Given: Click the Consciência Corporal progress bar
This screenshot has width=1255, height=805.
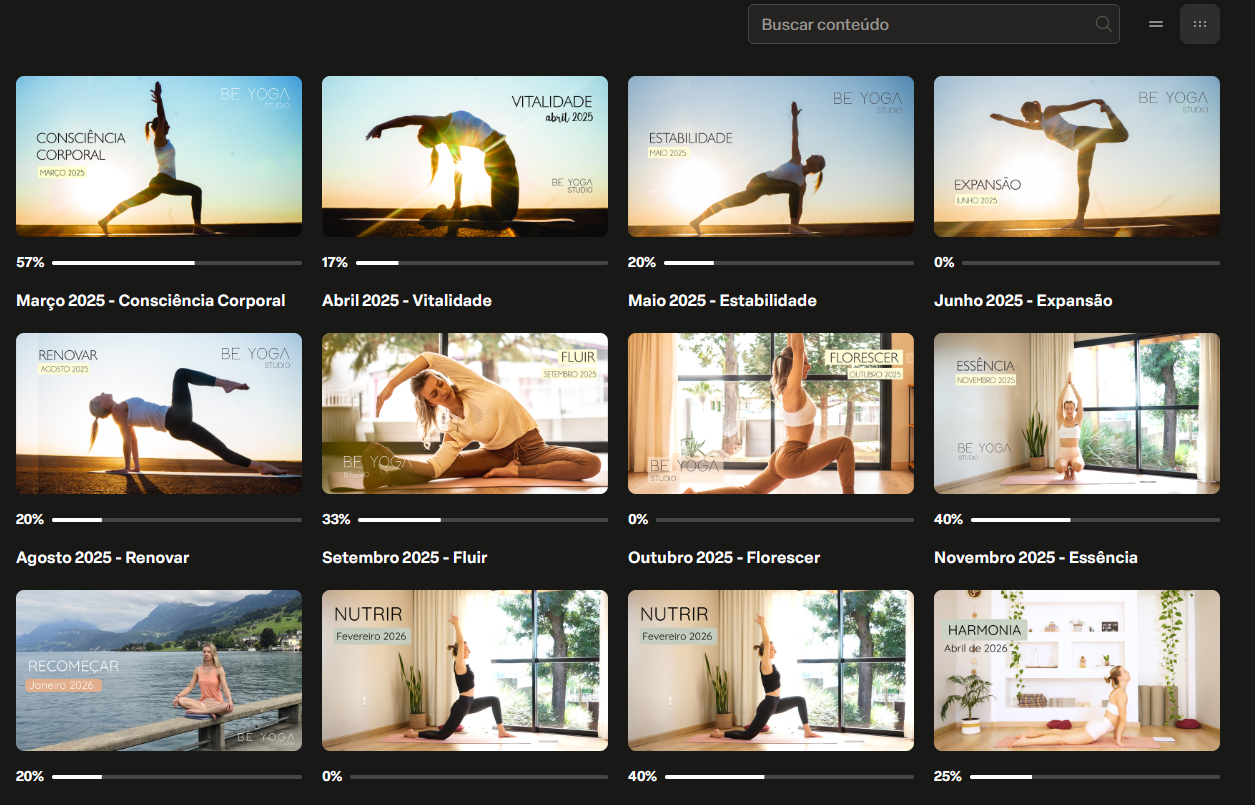Looking at the screenshot, I should (177, 263).
